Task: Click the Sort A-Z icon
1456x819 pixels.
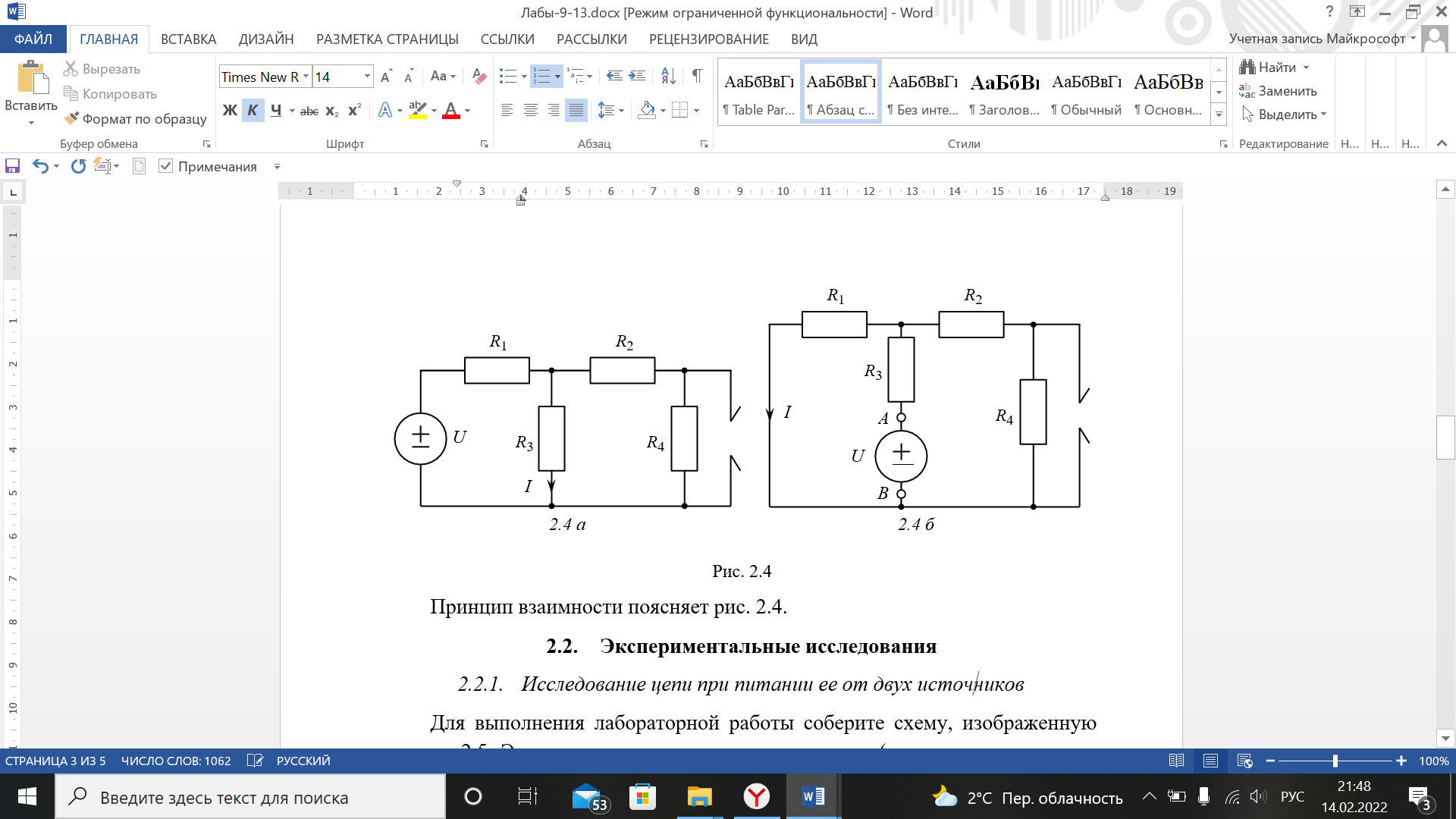Action: click(668, 76)
